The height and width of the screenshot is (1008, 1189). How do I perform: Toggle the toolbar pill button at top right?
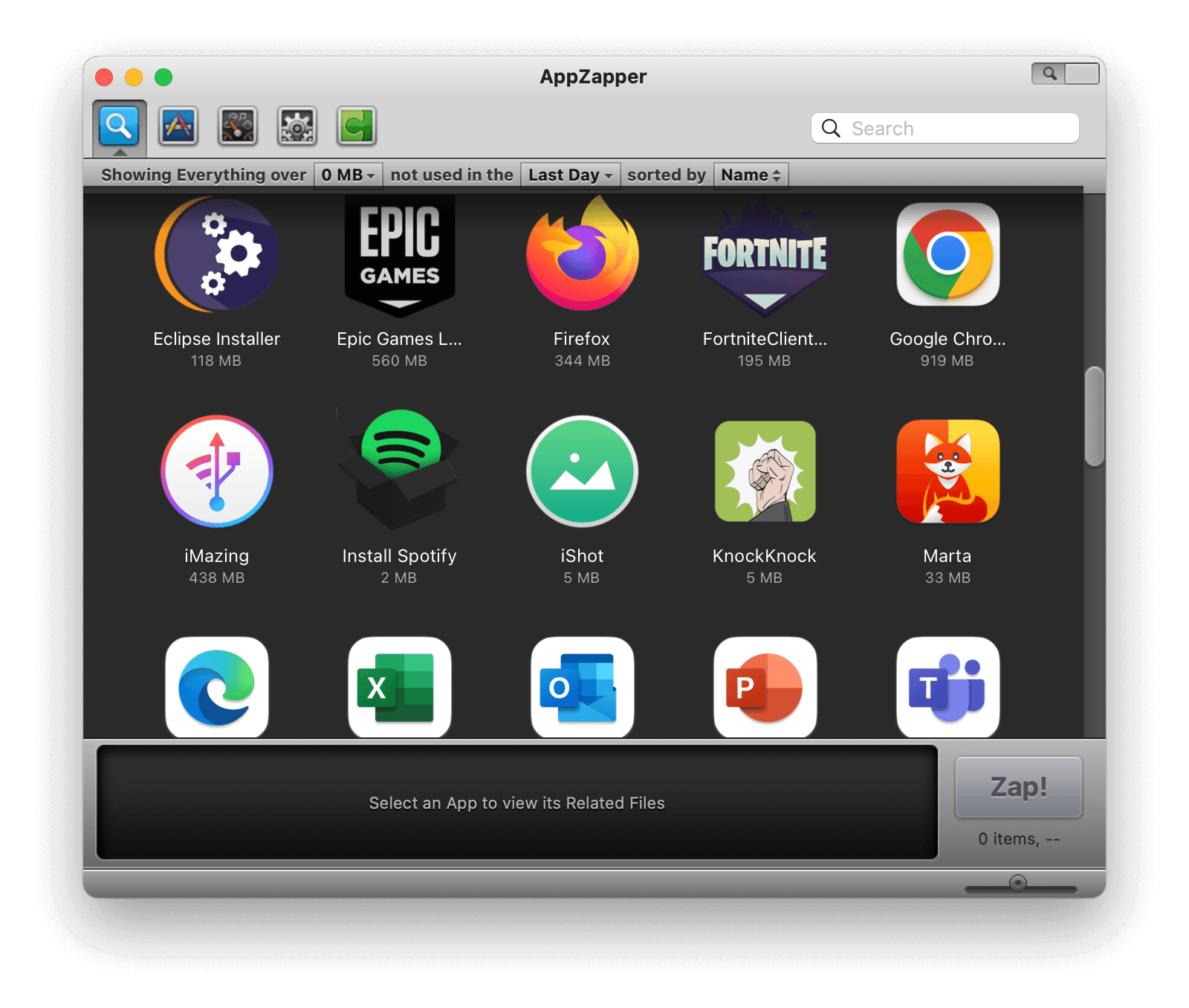[1066, 74]
